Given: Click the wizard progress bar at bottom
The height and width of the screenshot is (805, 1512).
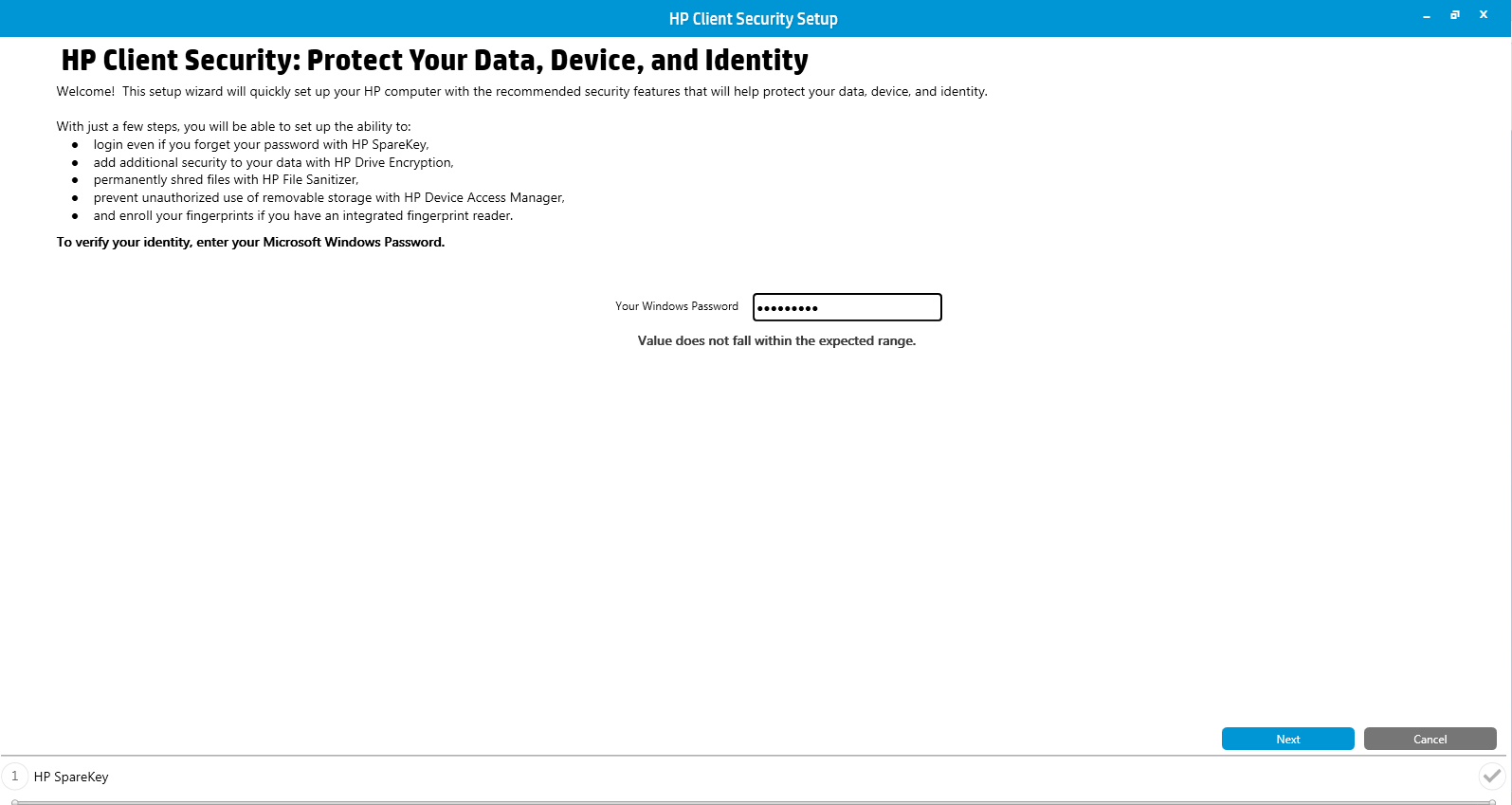Looking at the screenshot, I should pos(754,801).
